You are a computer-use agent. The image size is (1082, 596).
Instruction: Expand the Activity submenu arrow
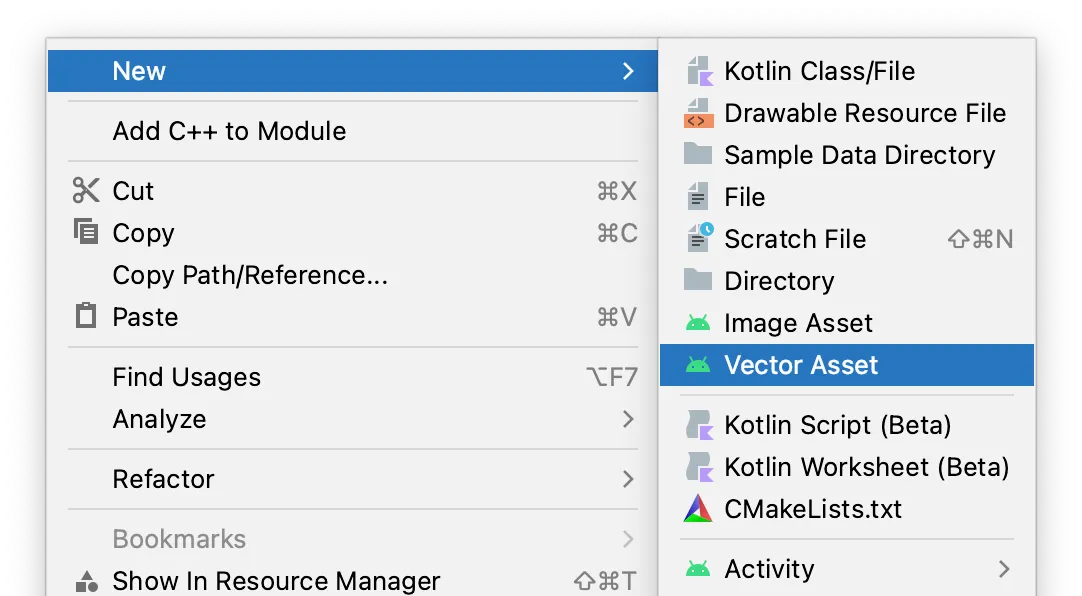point(1004,569)
